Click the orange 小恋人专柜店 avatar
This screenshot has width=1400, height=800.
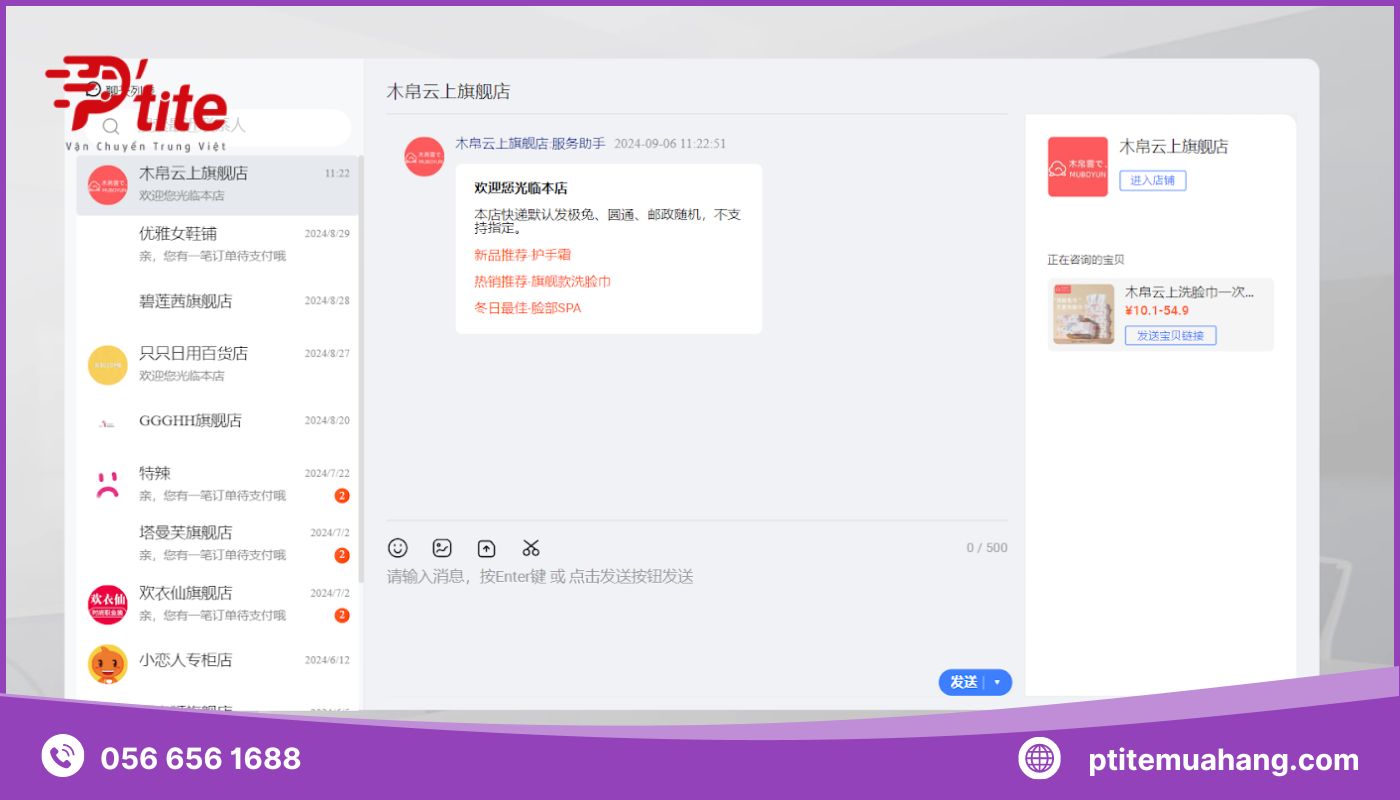pyautogui.click(x=107, y=664)
